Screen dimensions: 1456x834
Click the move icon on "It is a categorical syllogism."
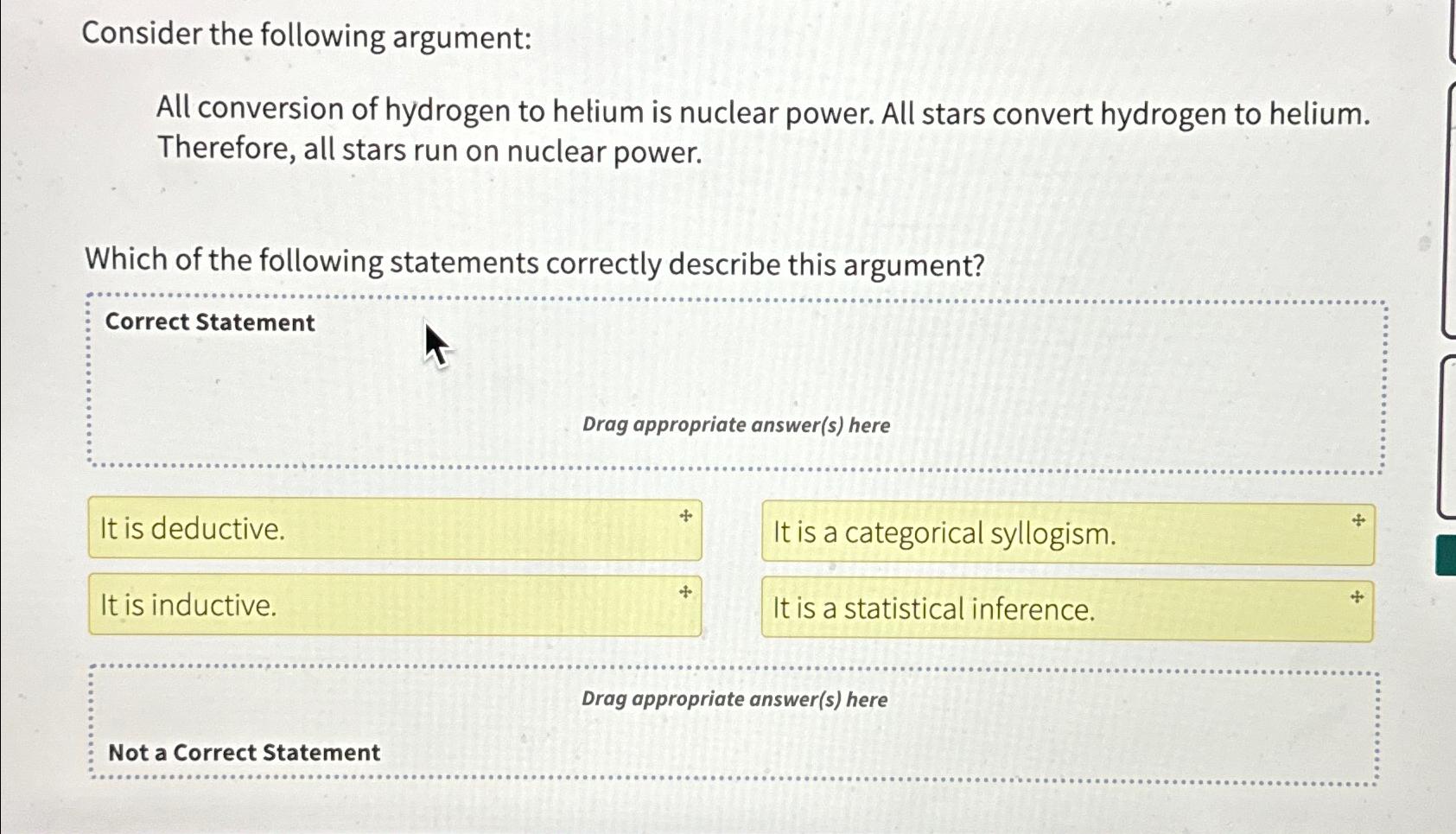(x=1357, y=520)
